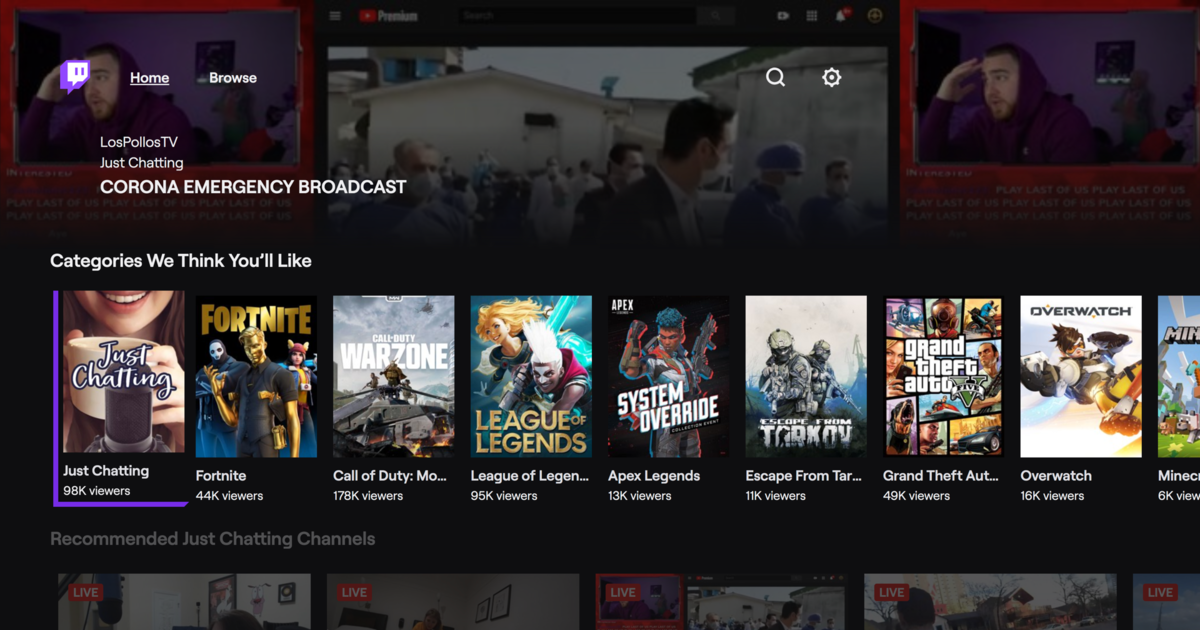Open the settings gear icon
Screen dimensions: 1200x630
[x=832, y=77]
